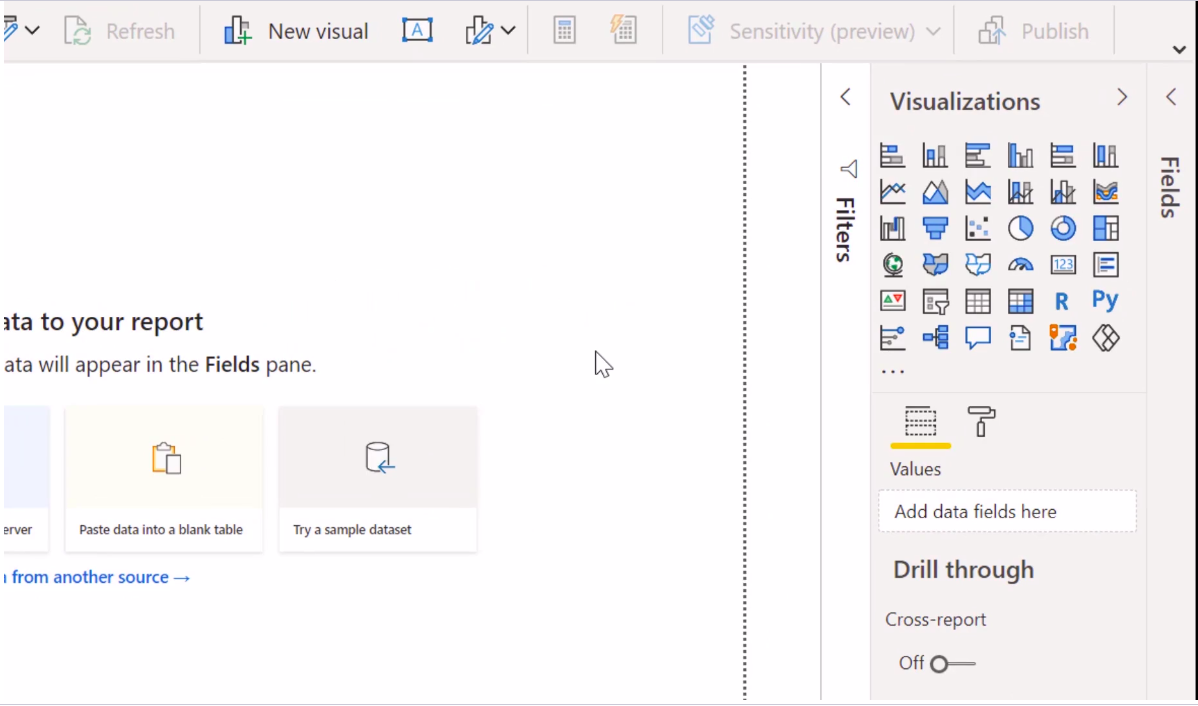Open Paste data into a blank table
The image size is (1198, 706).
coord(164,479)
